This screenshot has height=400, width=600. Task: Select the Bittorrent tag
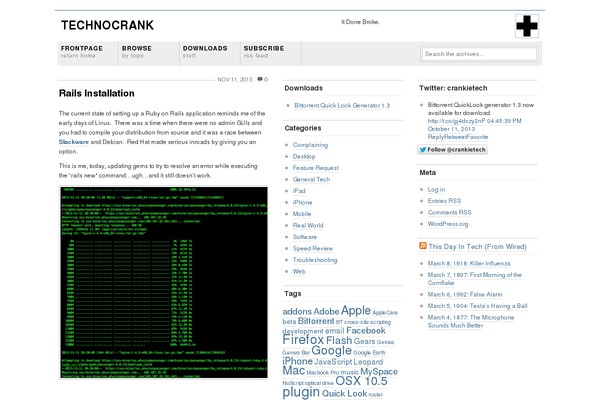pyautogui.click(x=316, y=321)
